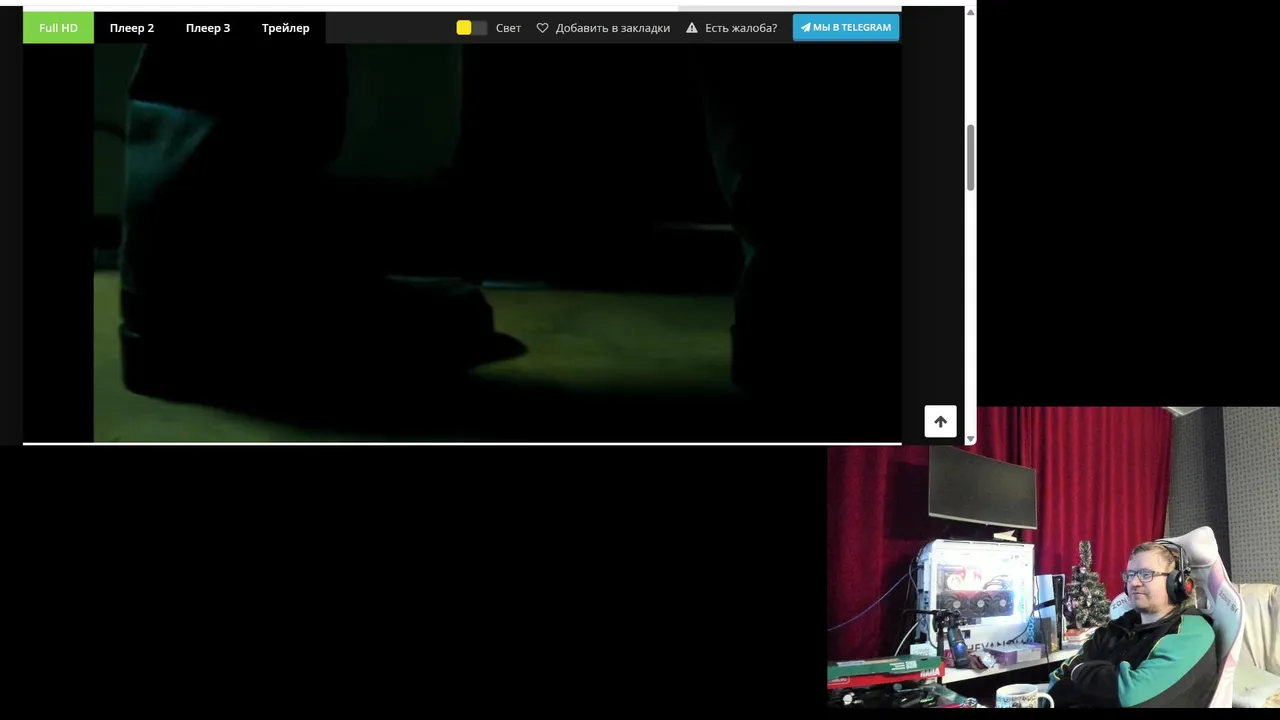Click the warning triangle complaint icon

[692, 28]
